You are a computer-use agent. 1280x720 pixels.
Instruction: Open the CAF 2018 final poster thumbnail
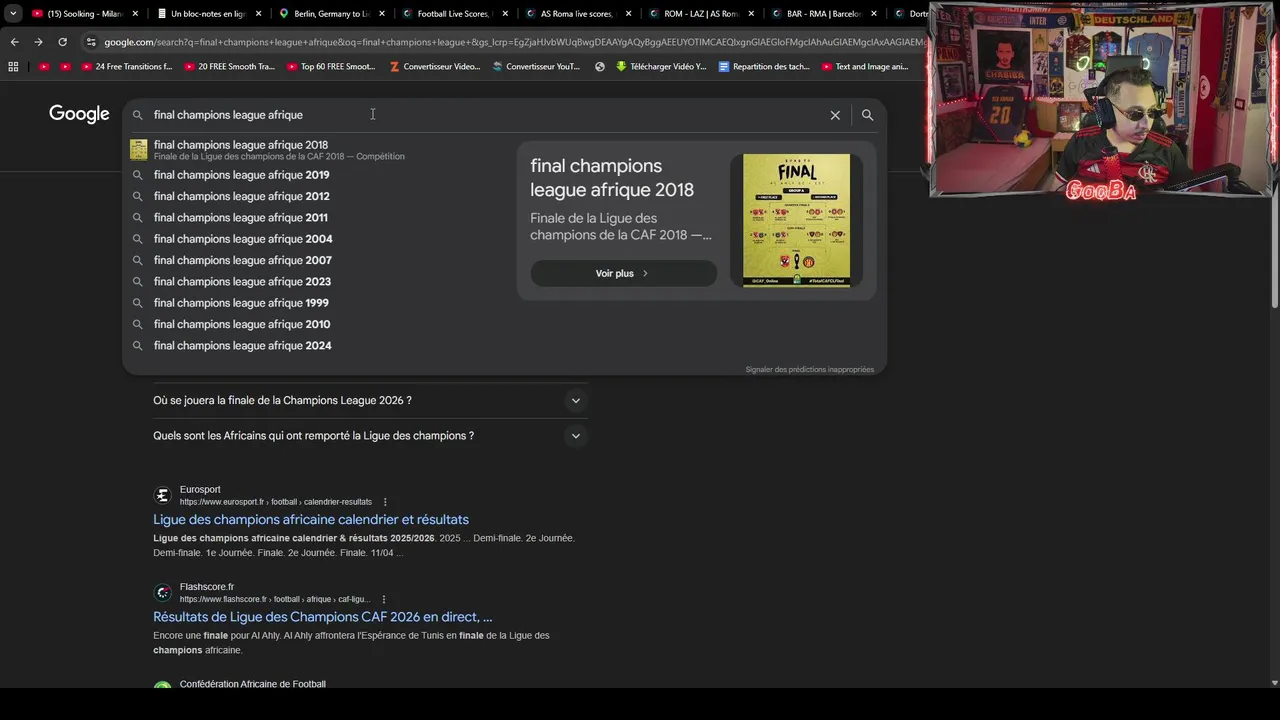796,219
